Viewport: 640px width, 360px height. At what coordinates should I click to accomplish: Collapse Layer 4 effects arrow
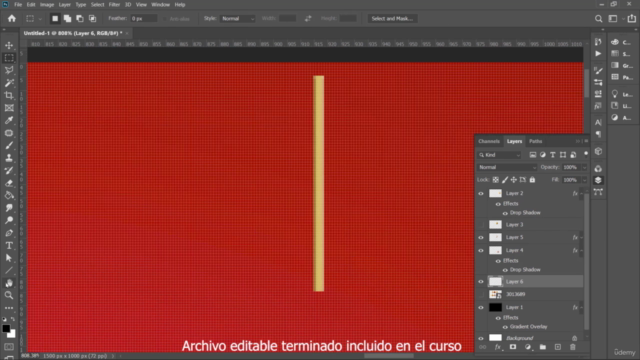[x=582, y=250]
